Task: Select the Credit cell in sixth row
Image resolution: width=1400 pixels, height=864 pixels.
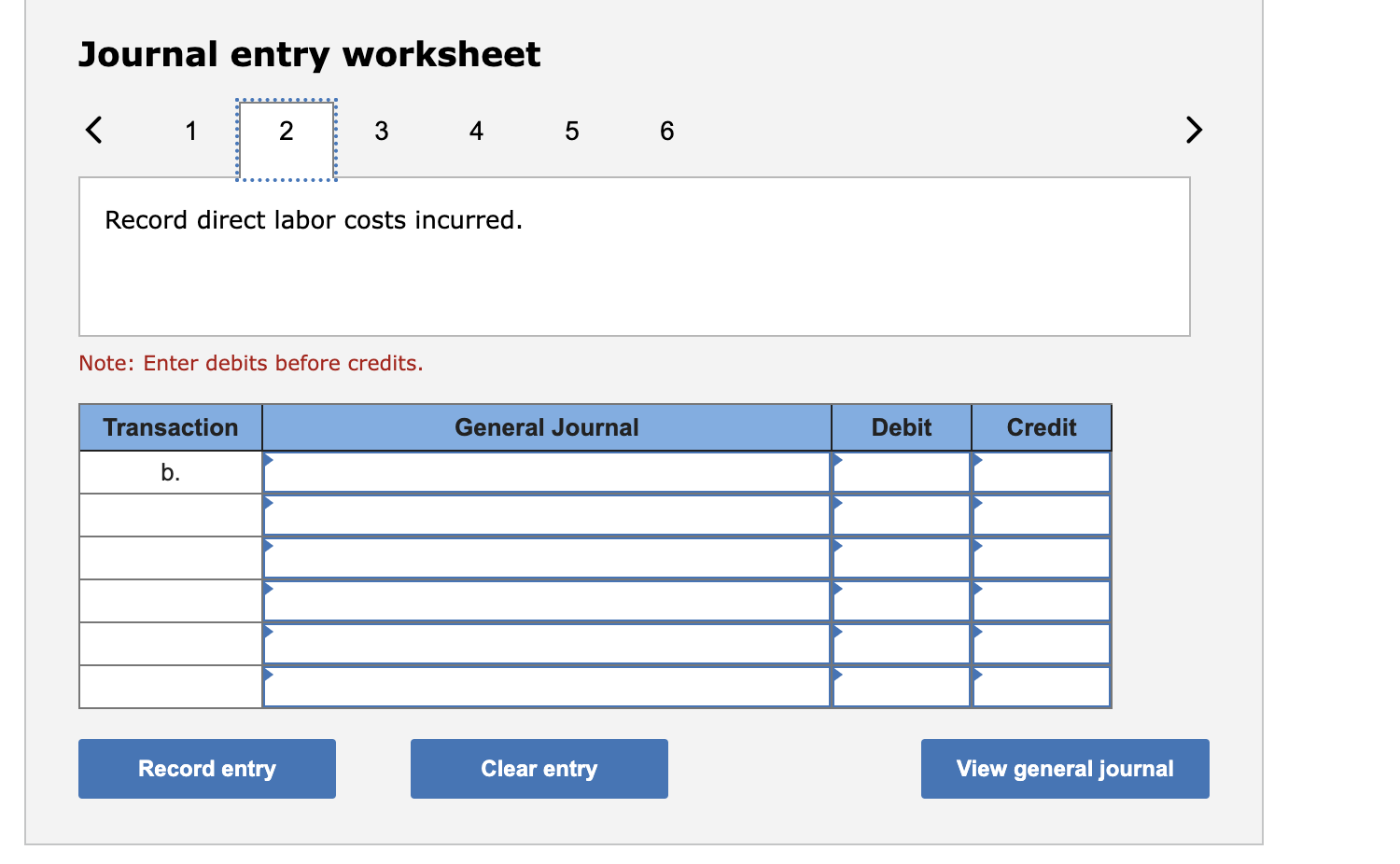Action: point(1042,687)
